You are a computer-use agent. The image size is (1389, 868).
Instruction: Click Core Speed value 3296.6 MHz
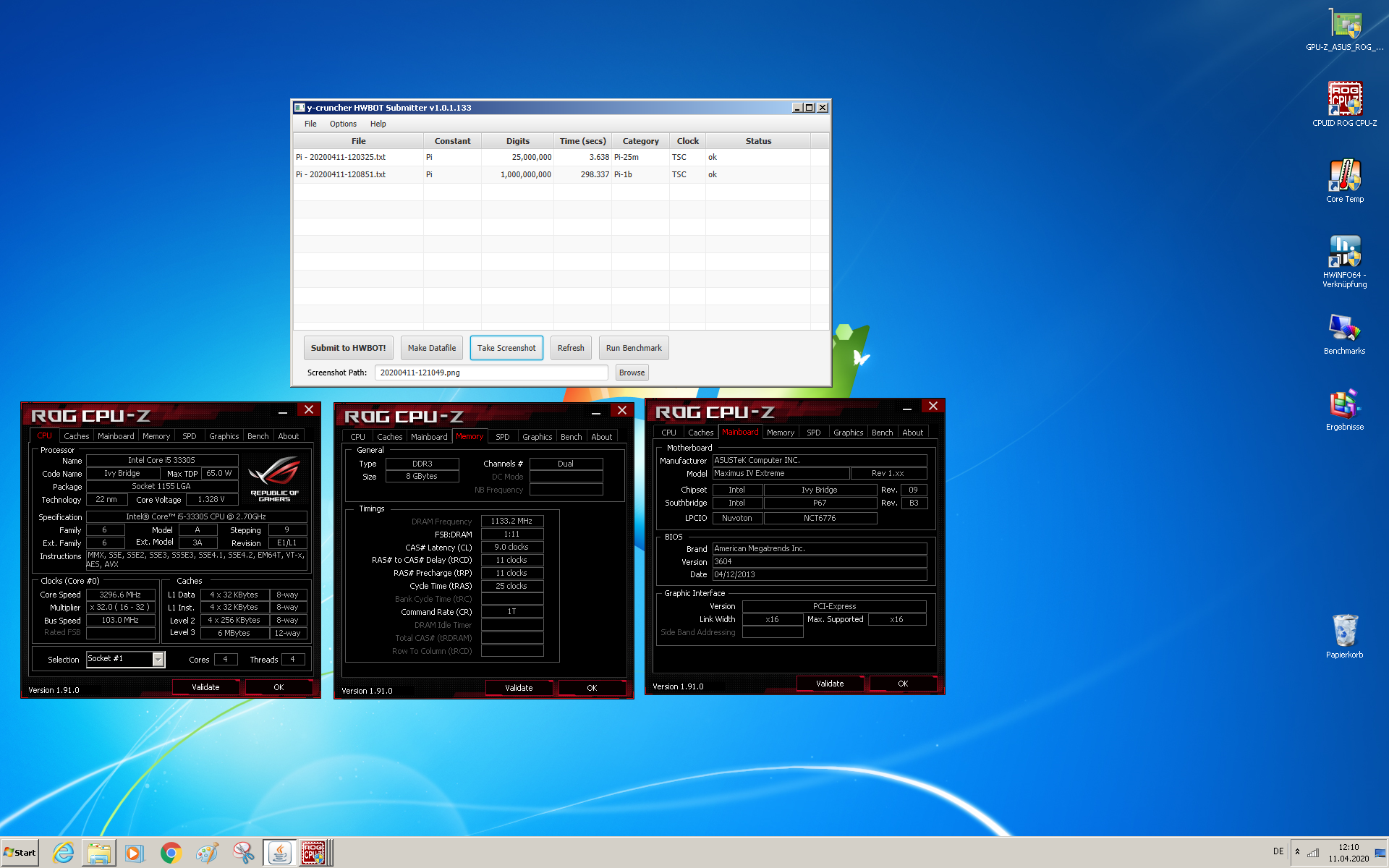(x=120, y=595)
